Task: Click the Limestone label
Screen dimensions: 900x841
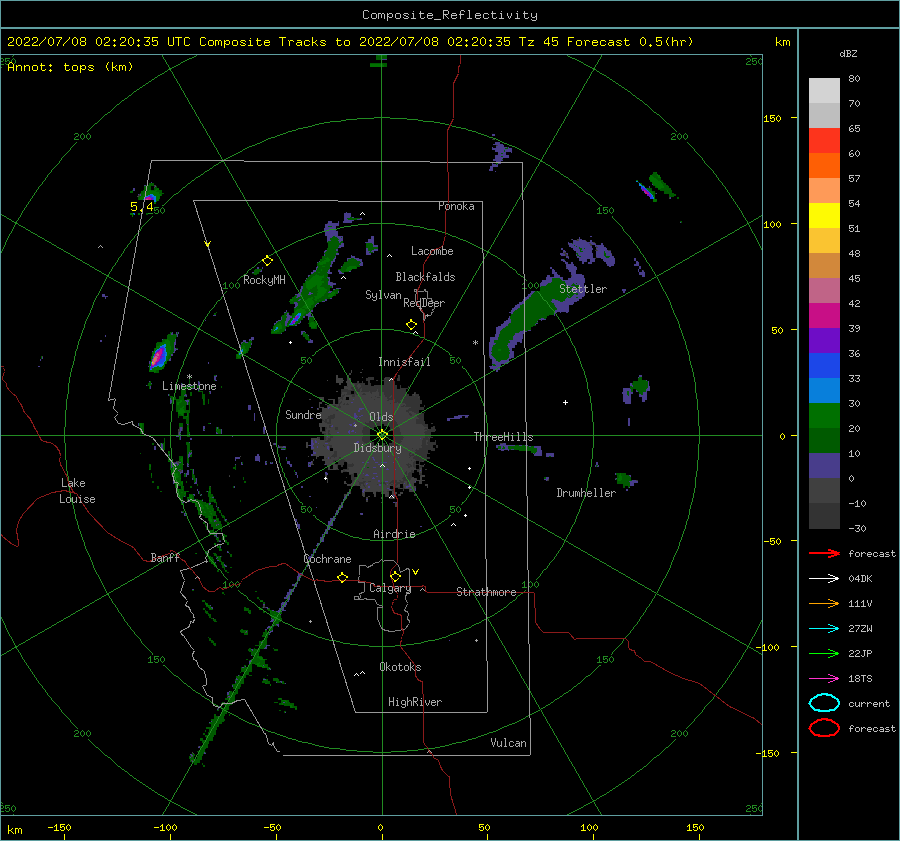Action: [x=189, y=386]
